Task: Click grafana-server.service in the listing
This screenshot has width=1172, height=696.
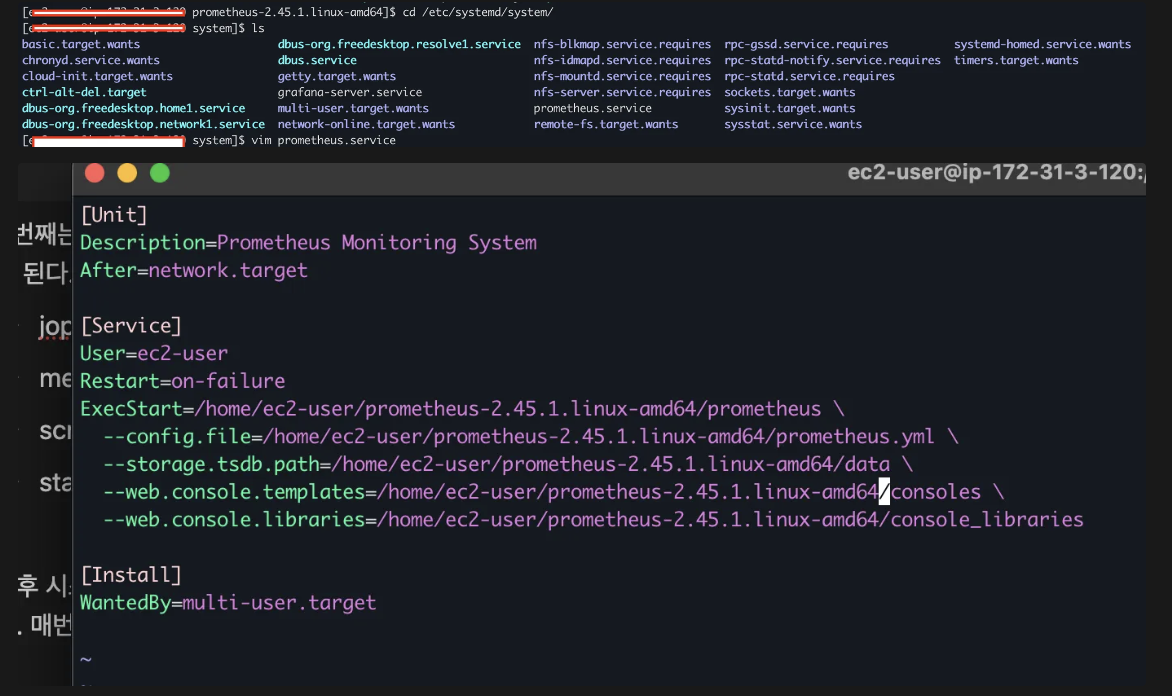Action: pyautogui.click(x=350, y=92)
